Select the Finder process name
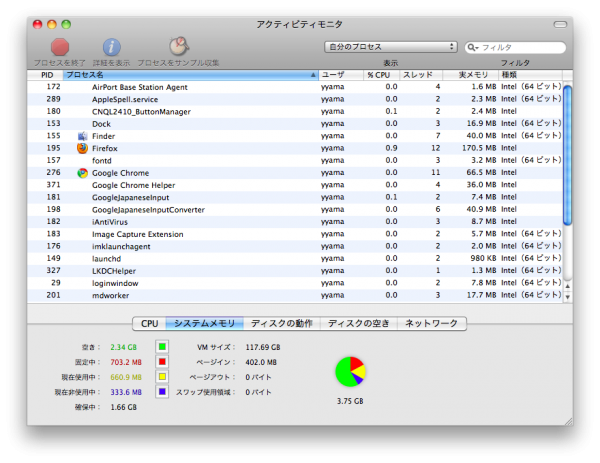This screenshot has height=463, width=600. click(103, 136)
